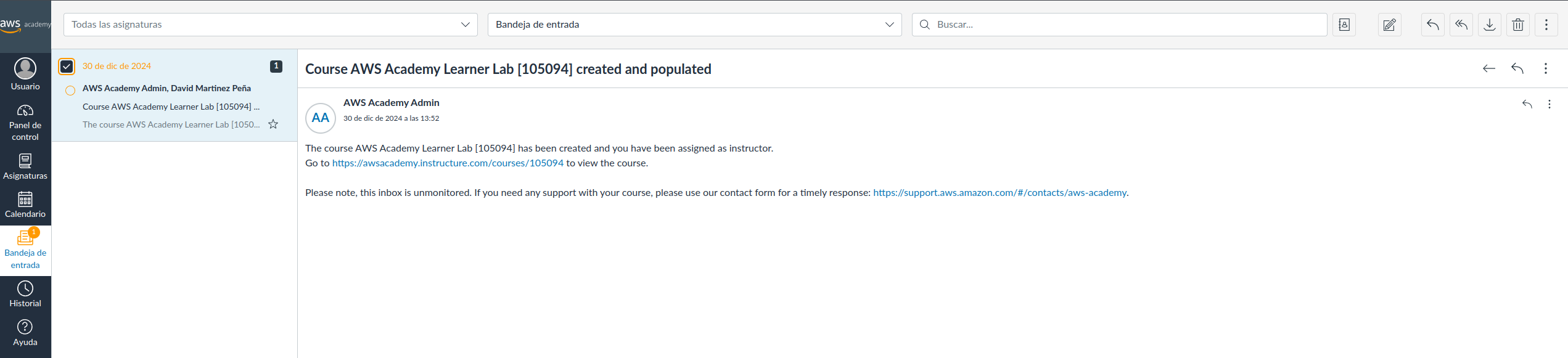Viewport: 1568px width, 358px height.
Task: Open the address book icon
Action: point(1344,25)
